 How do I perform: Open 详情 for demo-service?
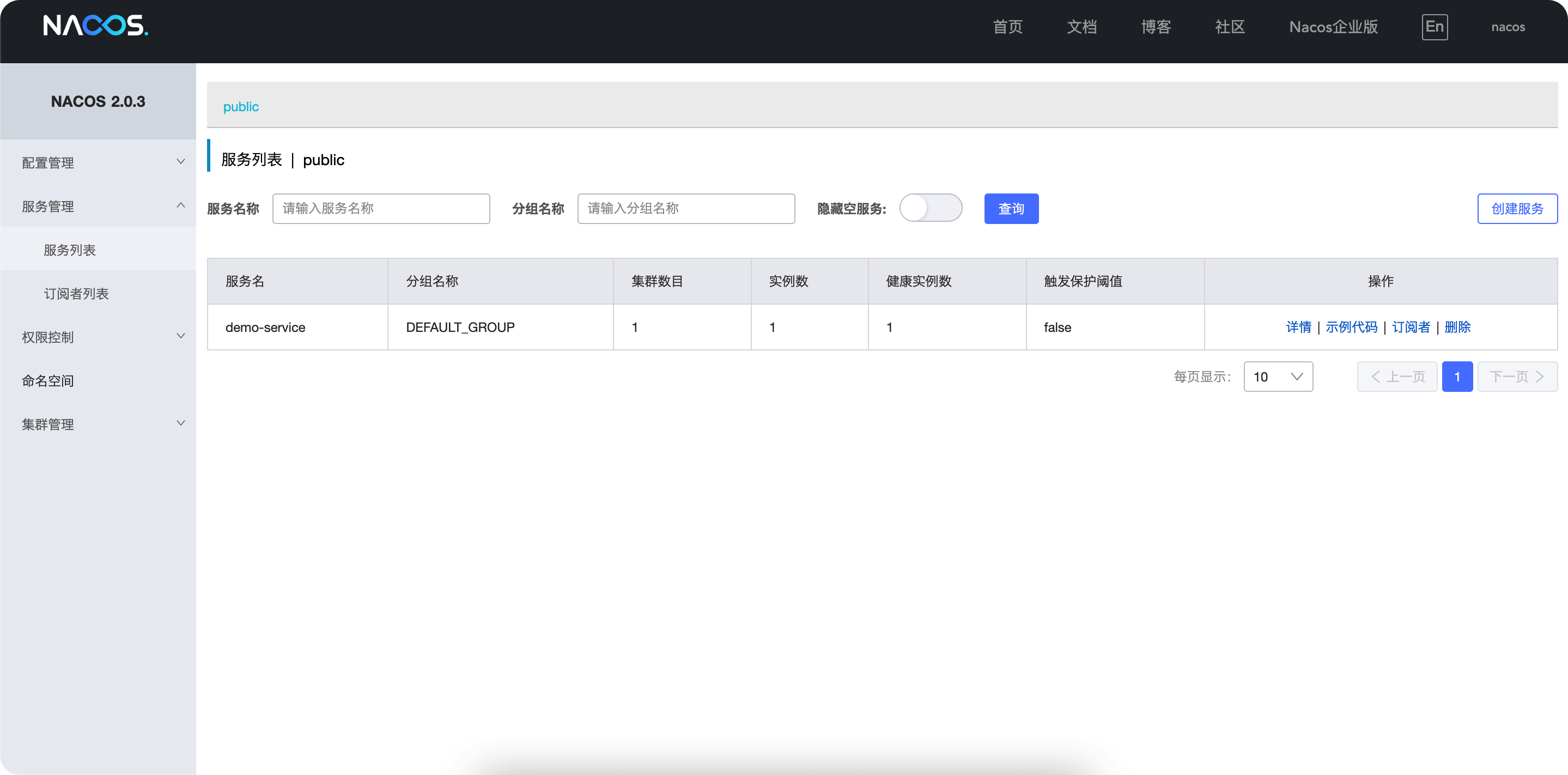[x=1298, y=327]
